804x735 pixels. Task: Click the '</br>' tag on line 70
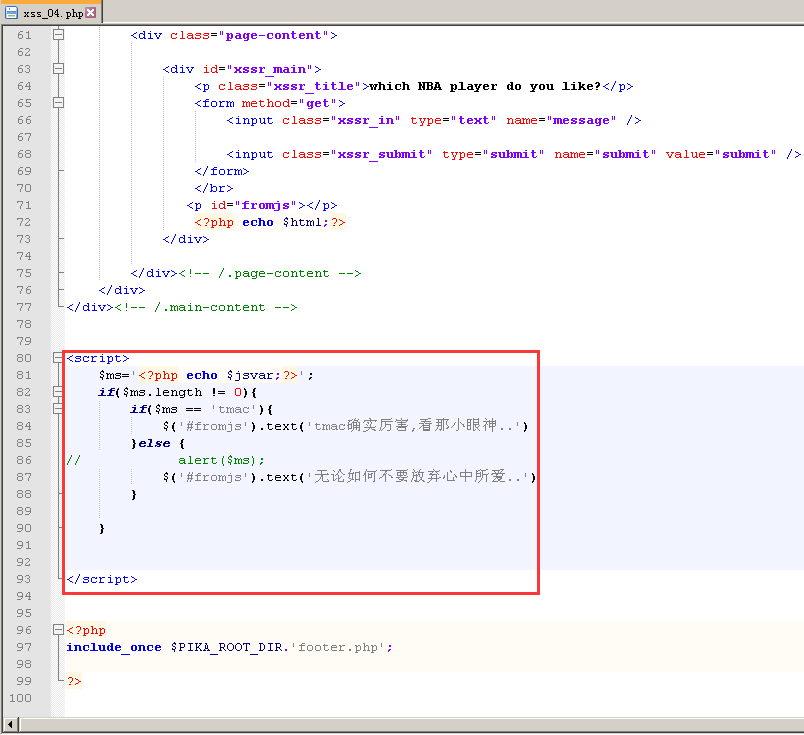pyautogui.click(x=214, y=188)
